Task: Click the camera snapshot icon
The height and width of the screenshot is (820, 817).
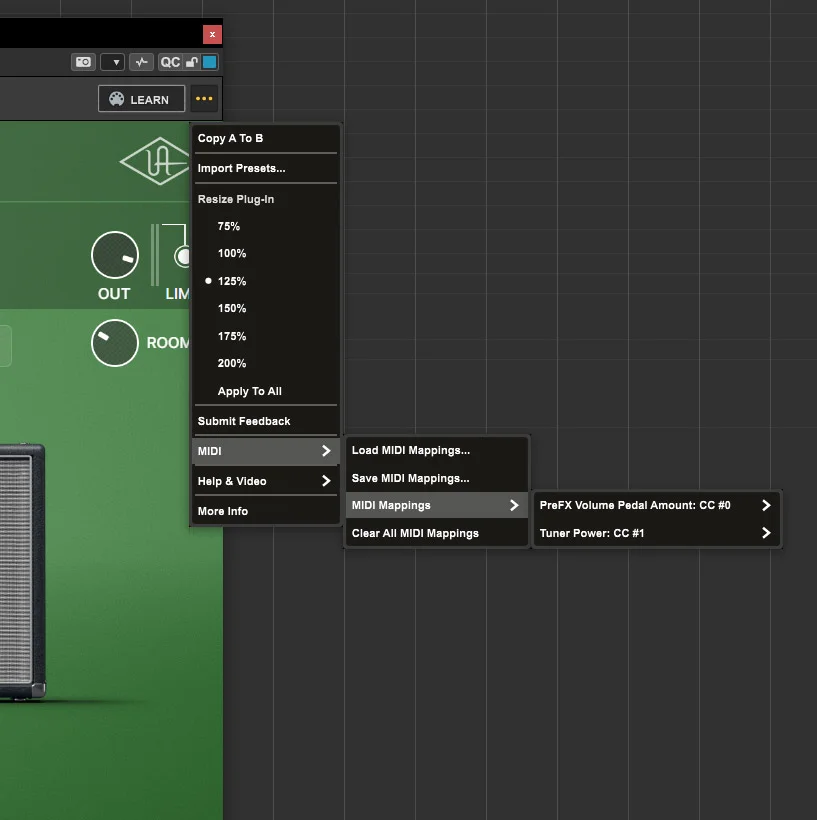Action: pos(83,62)
